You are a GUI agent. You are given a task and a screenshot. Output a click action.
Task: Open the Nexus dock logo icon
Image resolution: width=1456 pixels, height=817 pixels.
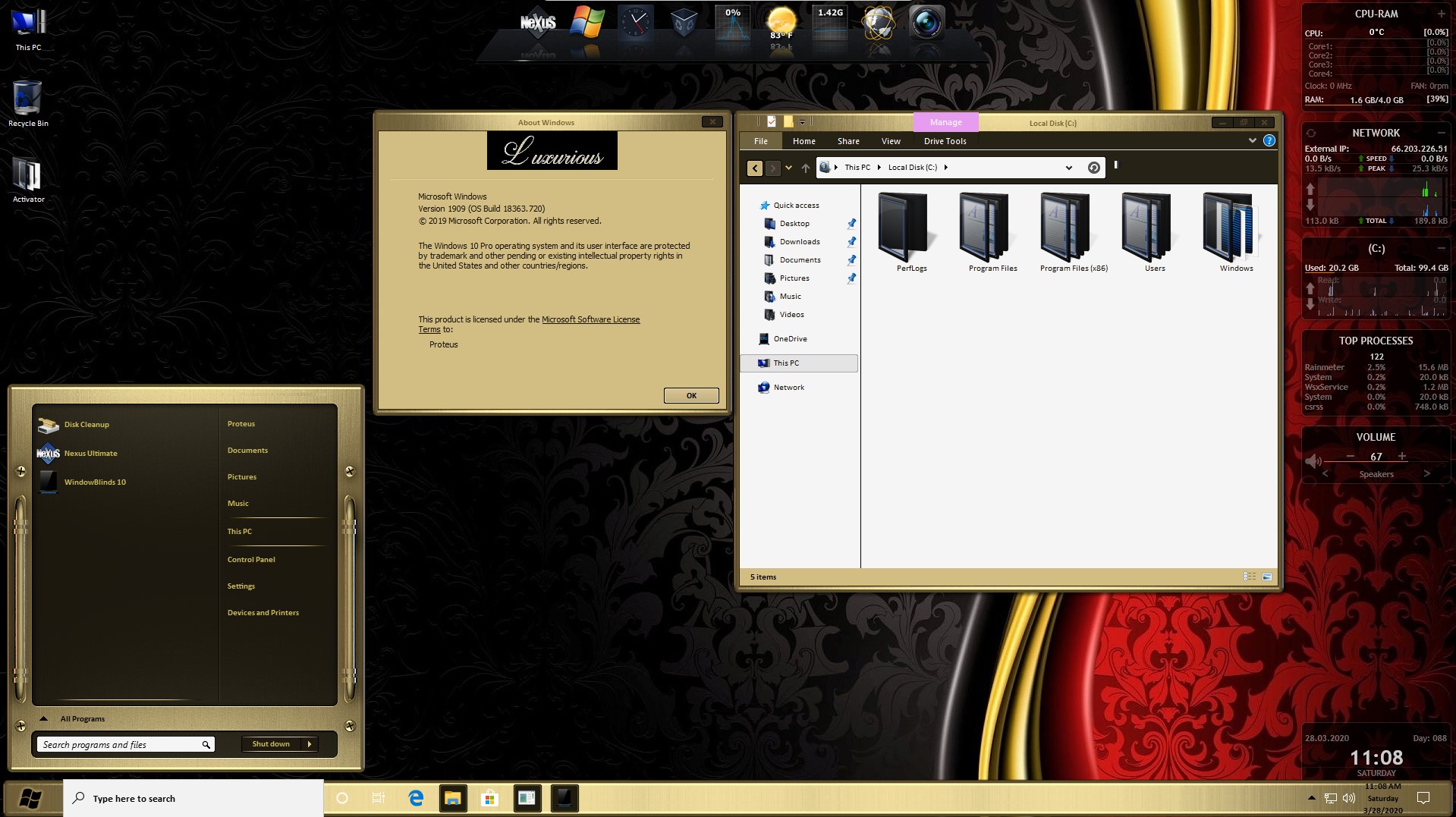538,23
